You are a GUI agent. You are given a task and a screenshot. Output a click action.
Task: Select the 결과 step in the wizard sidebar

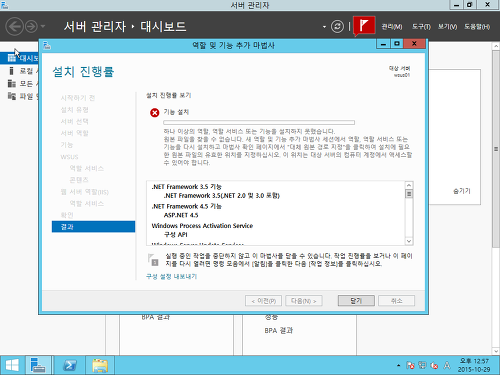tap(93, 227)
